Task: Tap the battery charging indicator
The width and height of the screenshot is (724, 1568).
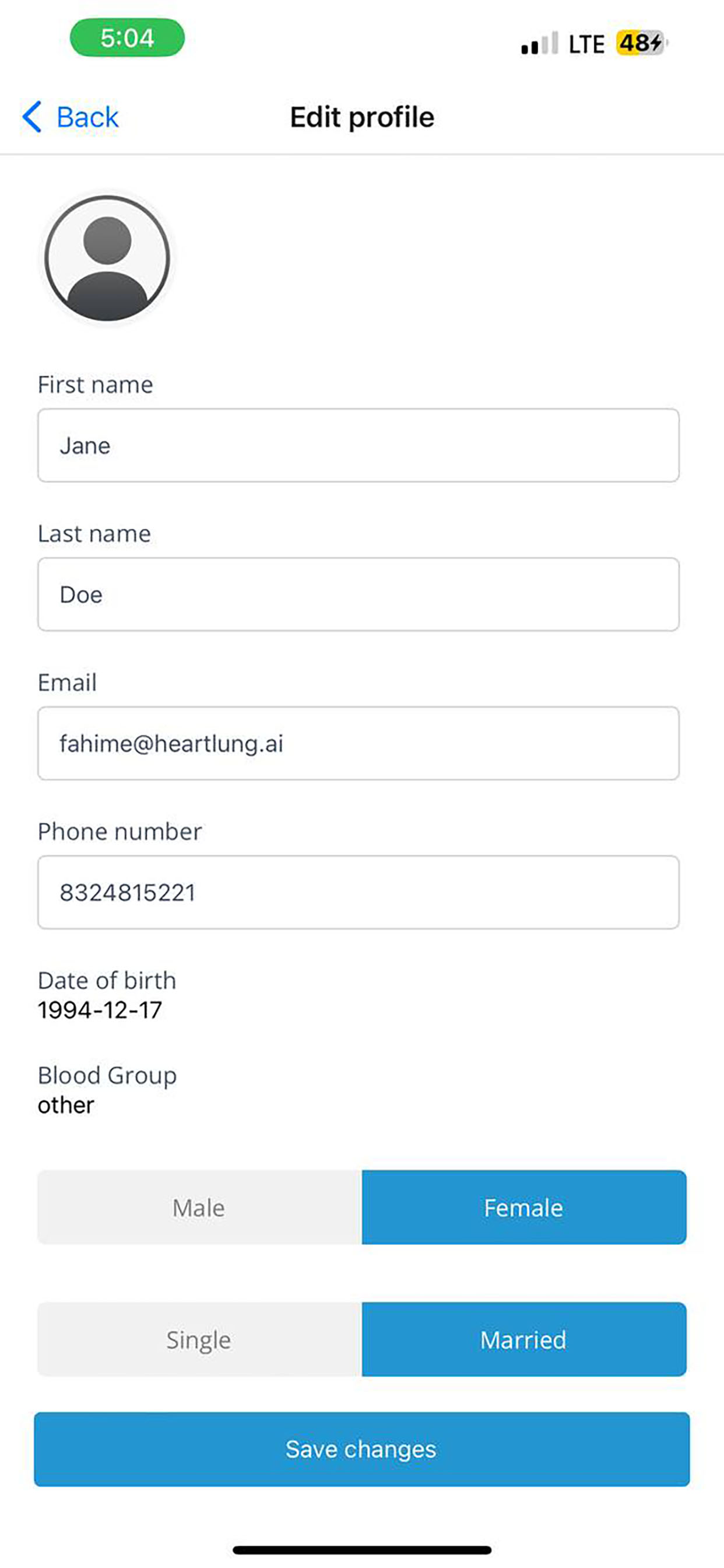Action: pyautogui.click(x=642, y=43)
